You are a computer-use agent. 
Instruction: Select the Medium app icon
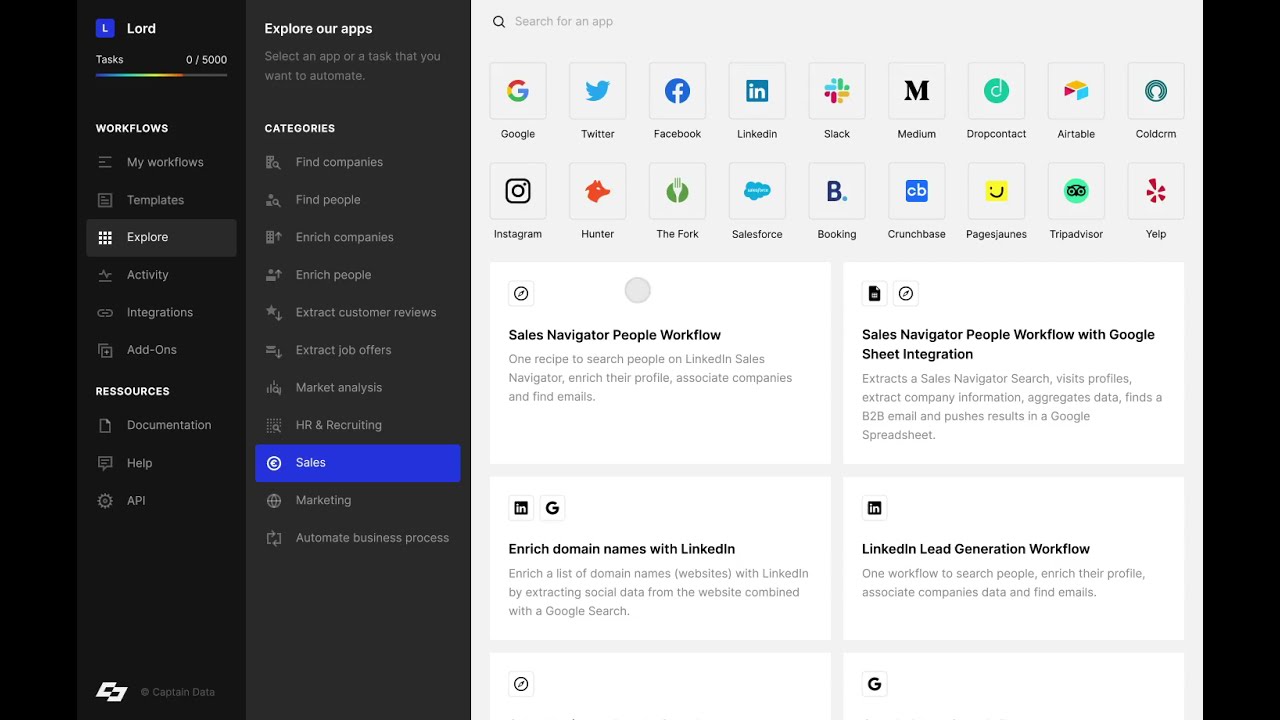click(x=917, y=91)
